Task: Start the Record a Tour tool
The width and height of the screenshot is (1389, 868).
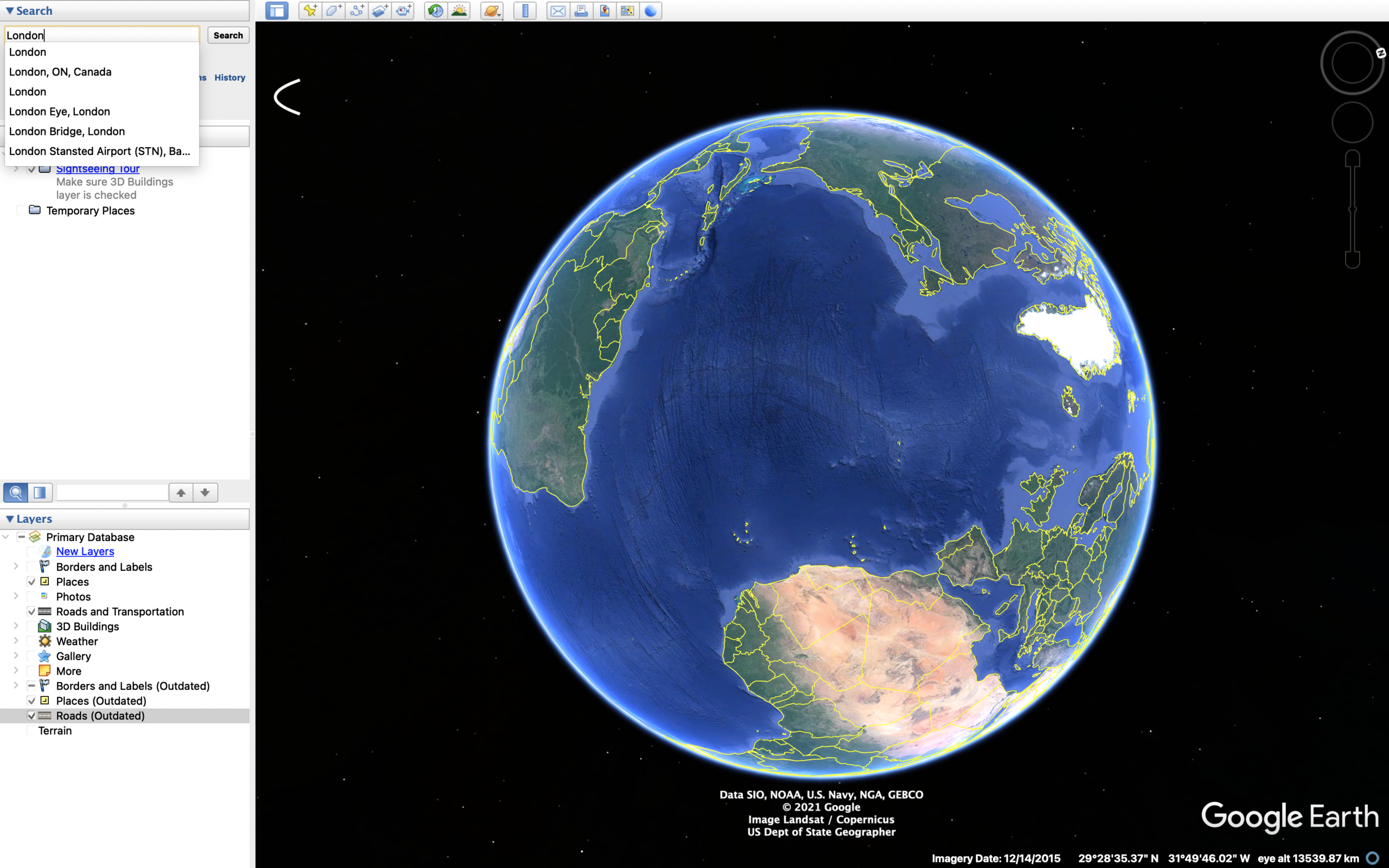Action: (x=404, y=11)
